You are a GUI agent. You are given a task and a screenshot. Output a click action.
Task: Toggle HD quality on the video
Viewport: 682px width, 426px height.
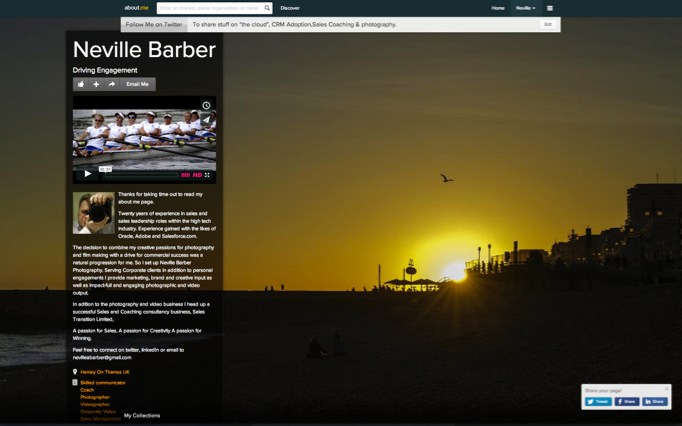coord(197,175)
